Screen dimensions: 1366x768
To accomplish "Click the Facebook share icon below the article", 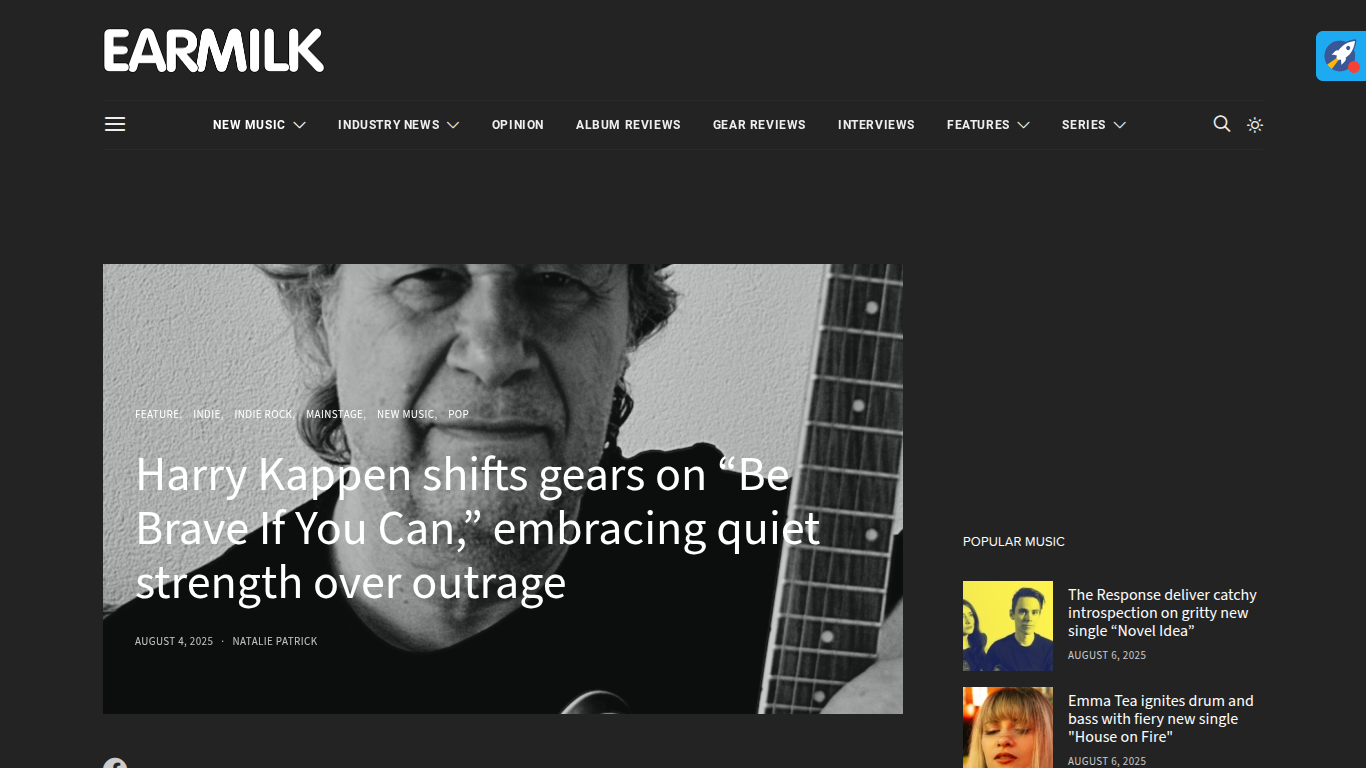I will pyautogui.click(x=115, y=764).
